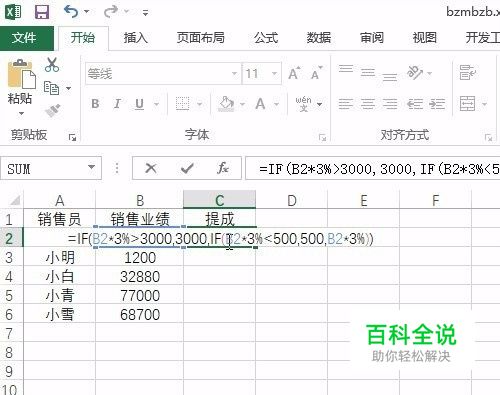Image resolution: width=500 pixels, height=395 pixels.
Task: Click the formula bar Cancel X button
Action: pos(151,168)
